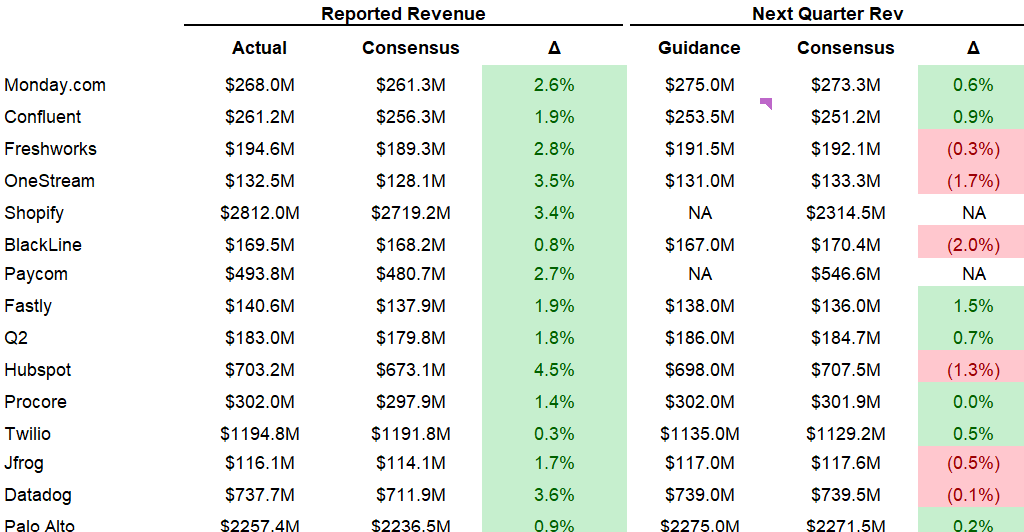This screenshot has width=1024, height=532.
Task: Click Freshworks guidance $191.5M
Action: click(x=699, y=149)
